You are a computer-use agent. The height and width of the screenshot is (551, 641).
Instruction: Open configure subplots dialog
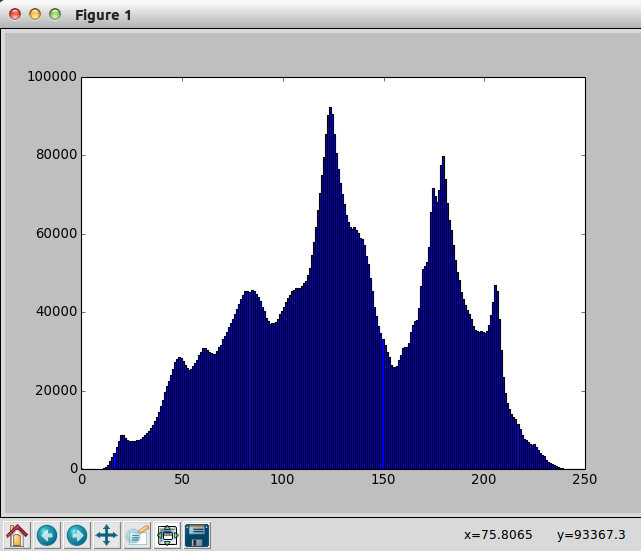tap(167, 535)
